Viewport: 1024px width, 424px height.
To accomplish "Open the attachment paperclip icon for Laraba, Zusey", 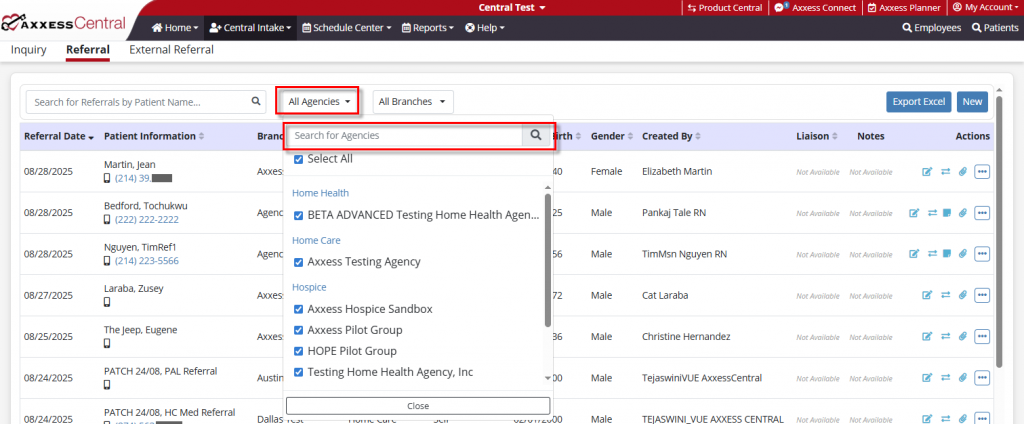I will 963,295.
